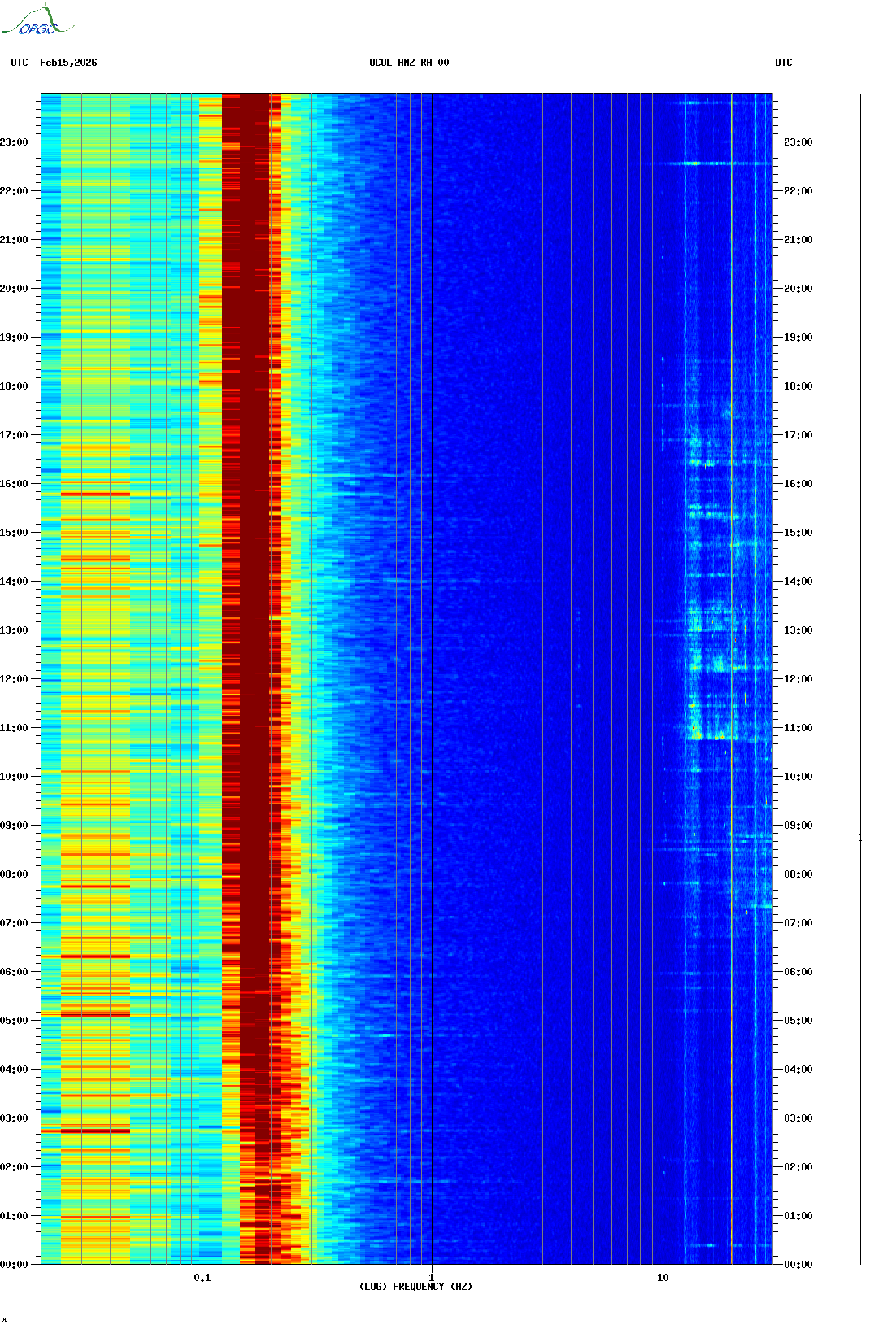Click the 10:00 label on the left axis

tap(14, 777)
